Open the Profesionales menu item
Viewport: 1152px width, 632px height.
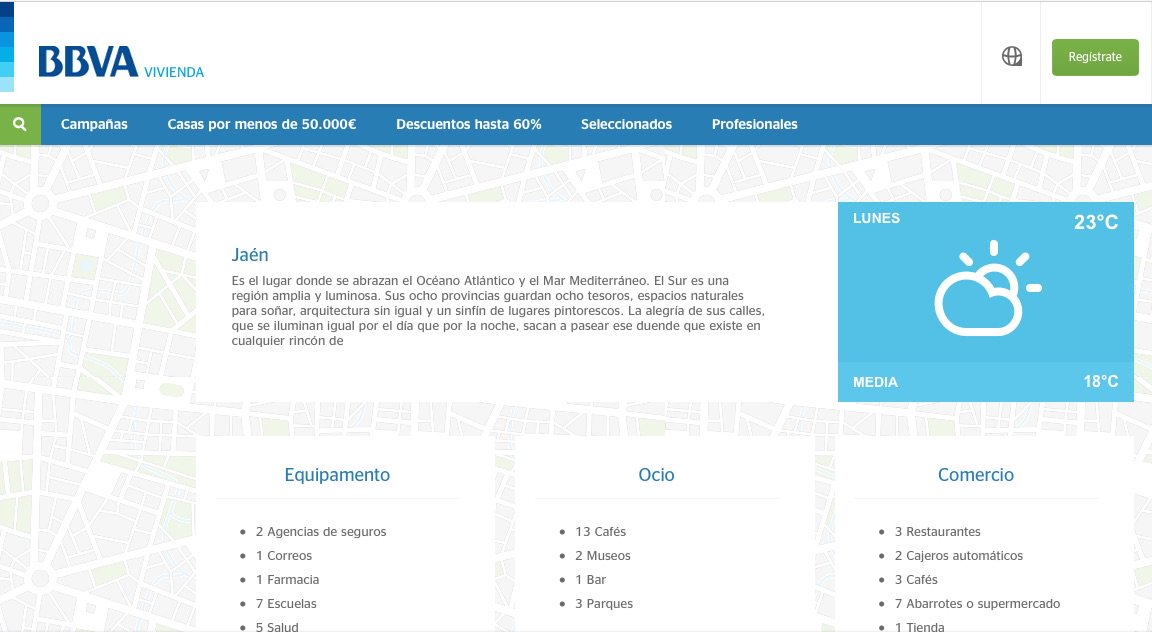(x=755, y=124)
